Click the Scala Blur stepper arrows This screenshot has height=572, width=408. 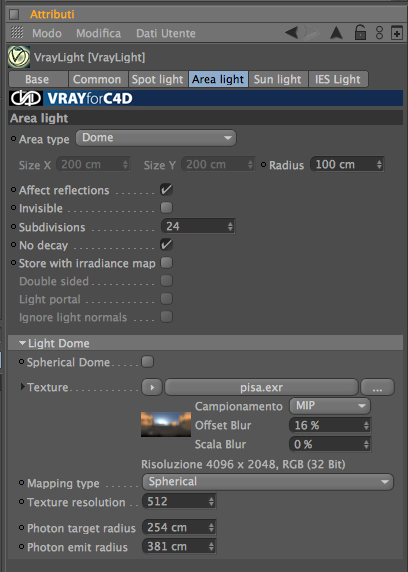click(366, 444)
